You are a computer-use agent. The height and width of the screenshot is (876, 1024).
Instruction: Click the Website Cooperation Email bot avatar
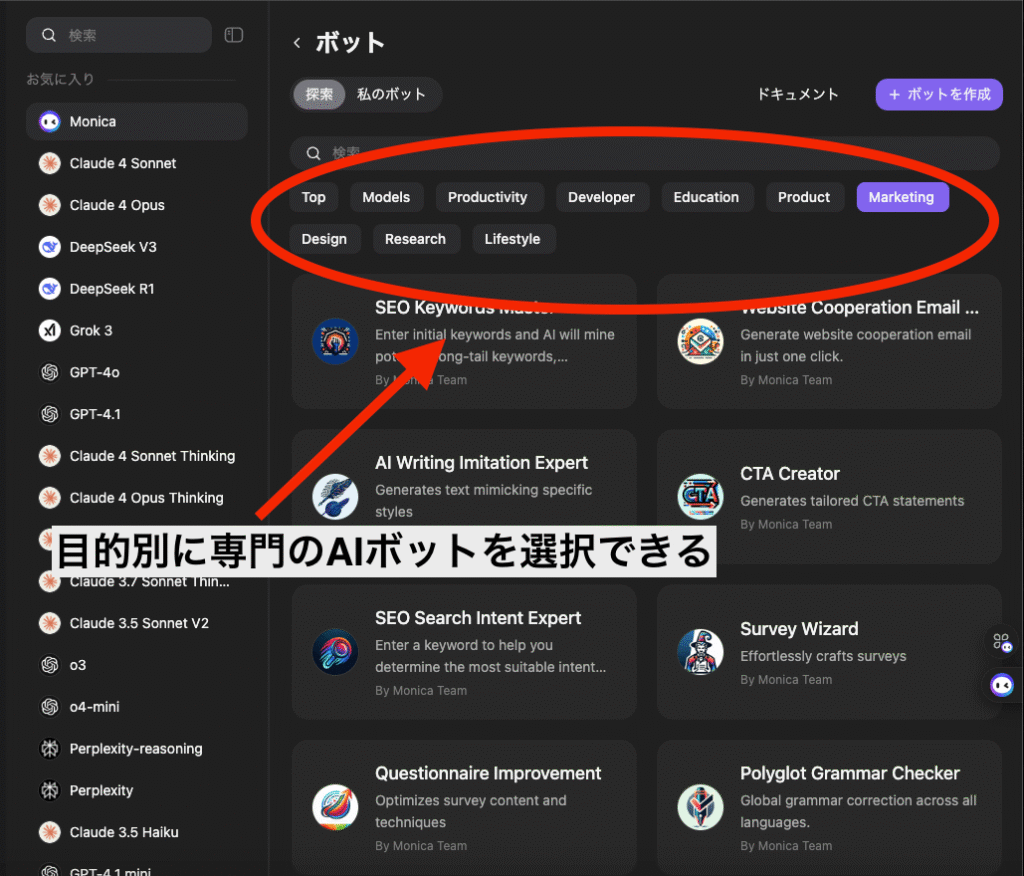[x=700, y=341]
